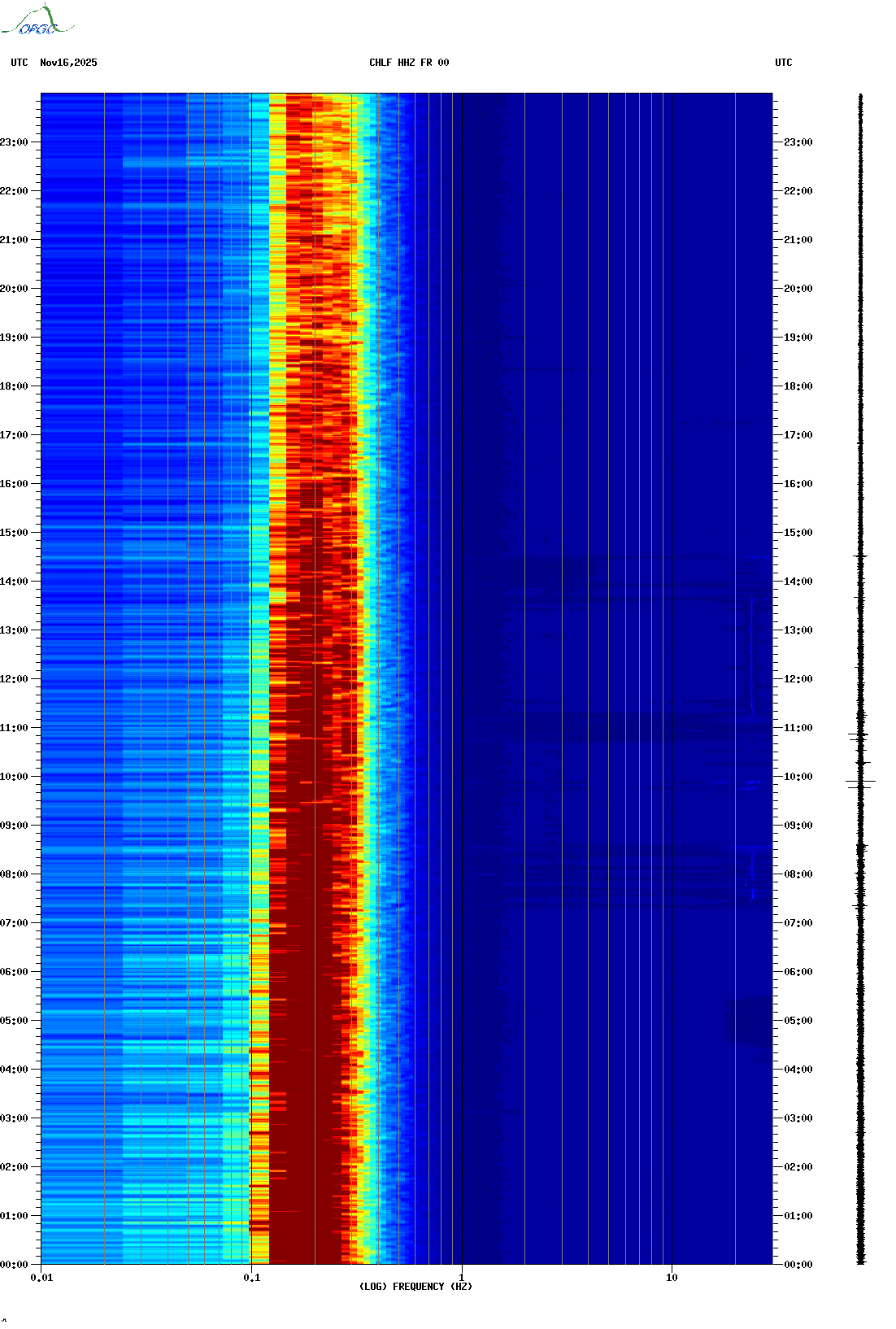Click the right-axis 20:00 time label

(x=798, y=289)
